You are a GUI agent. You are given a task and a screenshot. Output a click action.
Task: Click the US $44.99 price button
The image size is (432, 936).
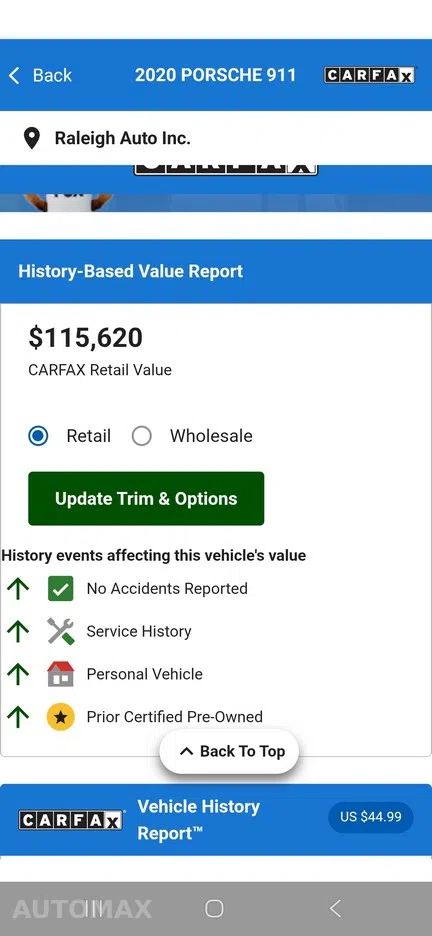pyautogui.click(x=371, y=817)
